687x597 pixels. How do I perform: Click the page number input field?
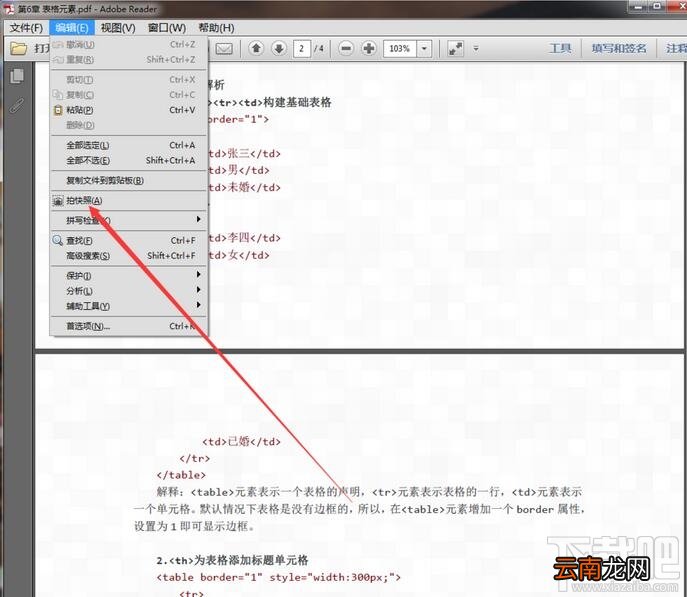[301, 48]
